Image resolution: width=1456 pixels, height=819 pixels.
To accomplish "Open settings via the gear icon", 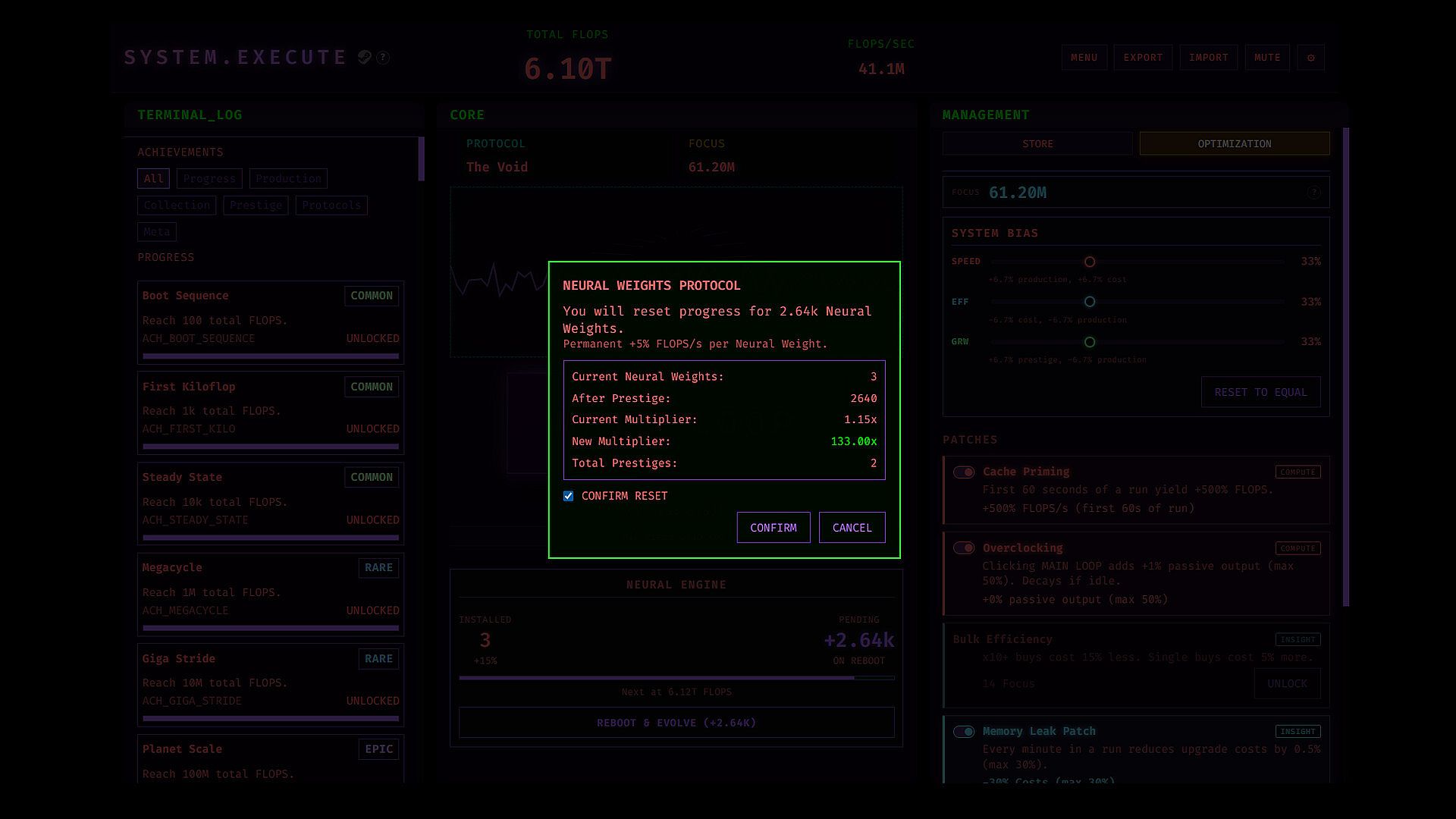I will tap(1310, 58).
